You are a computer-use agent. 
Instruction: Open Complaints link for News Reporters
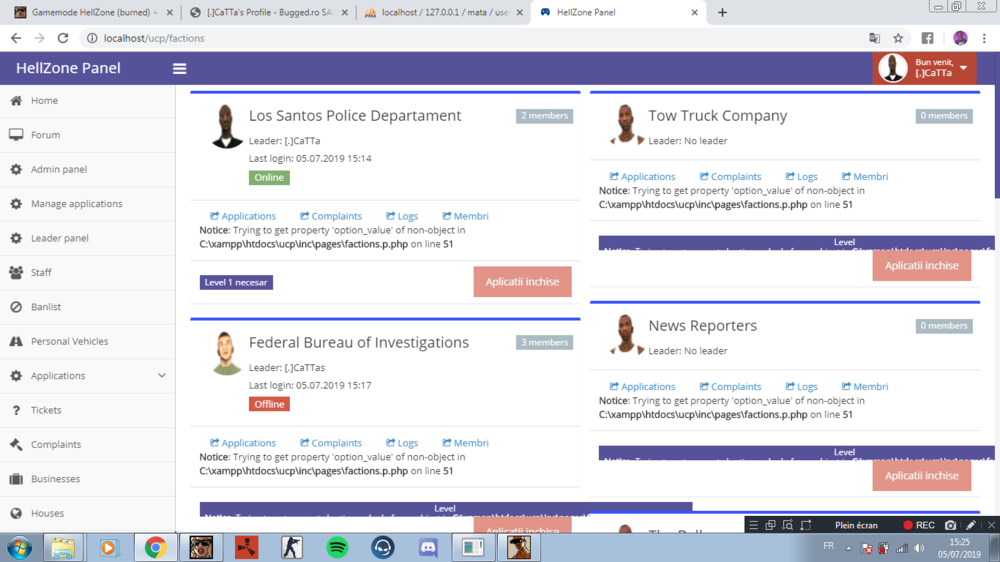click(730, 387)
